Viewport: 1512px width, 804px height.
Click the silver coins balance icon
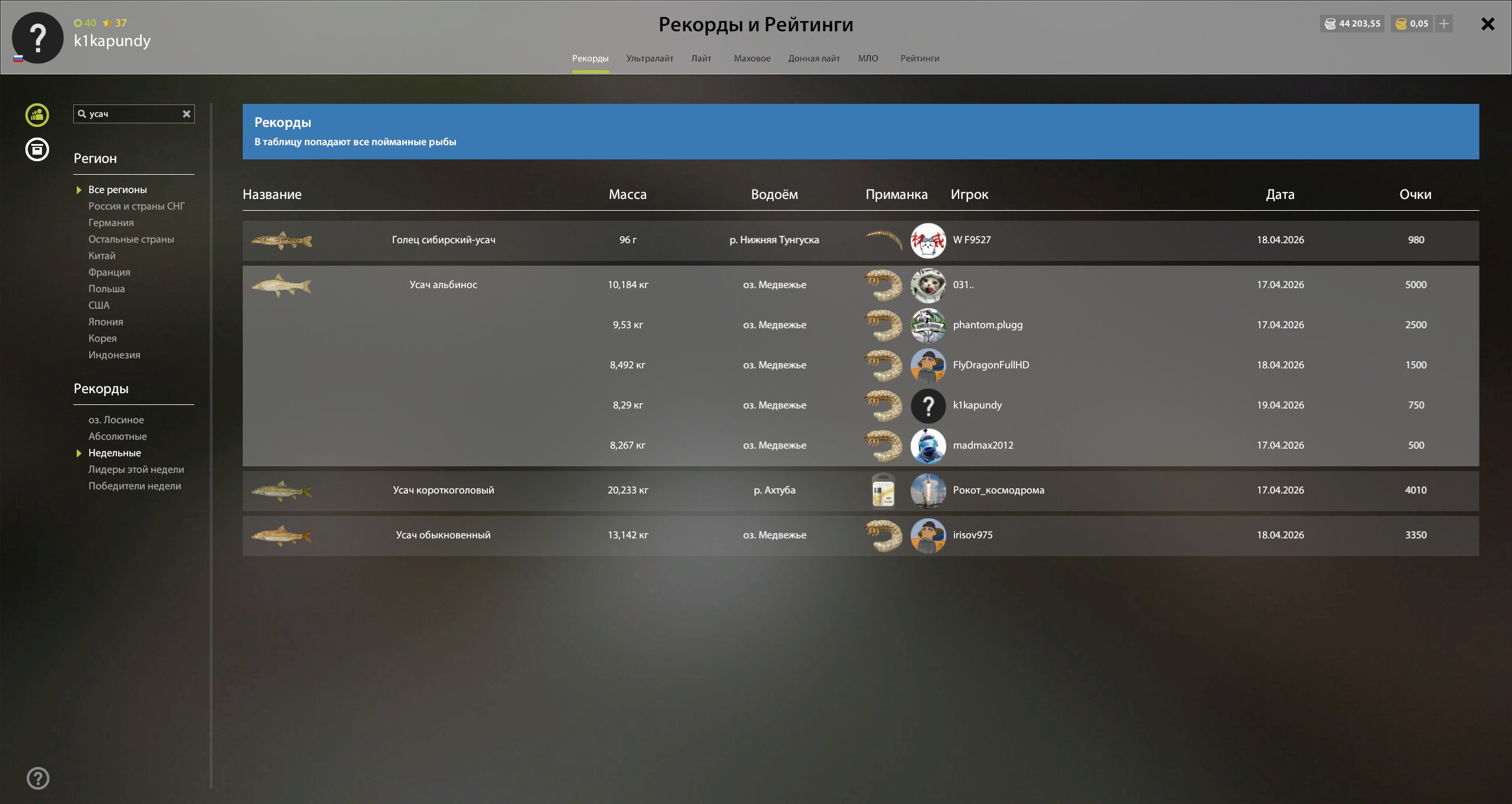1330,24
